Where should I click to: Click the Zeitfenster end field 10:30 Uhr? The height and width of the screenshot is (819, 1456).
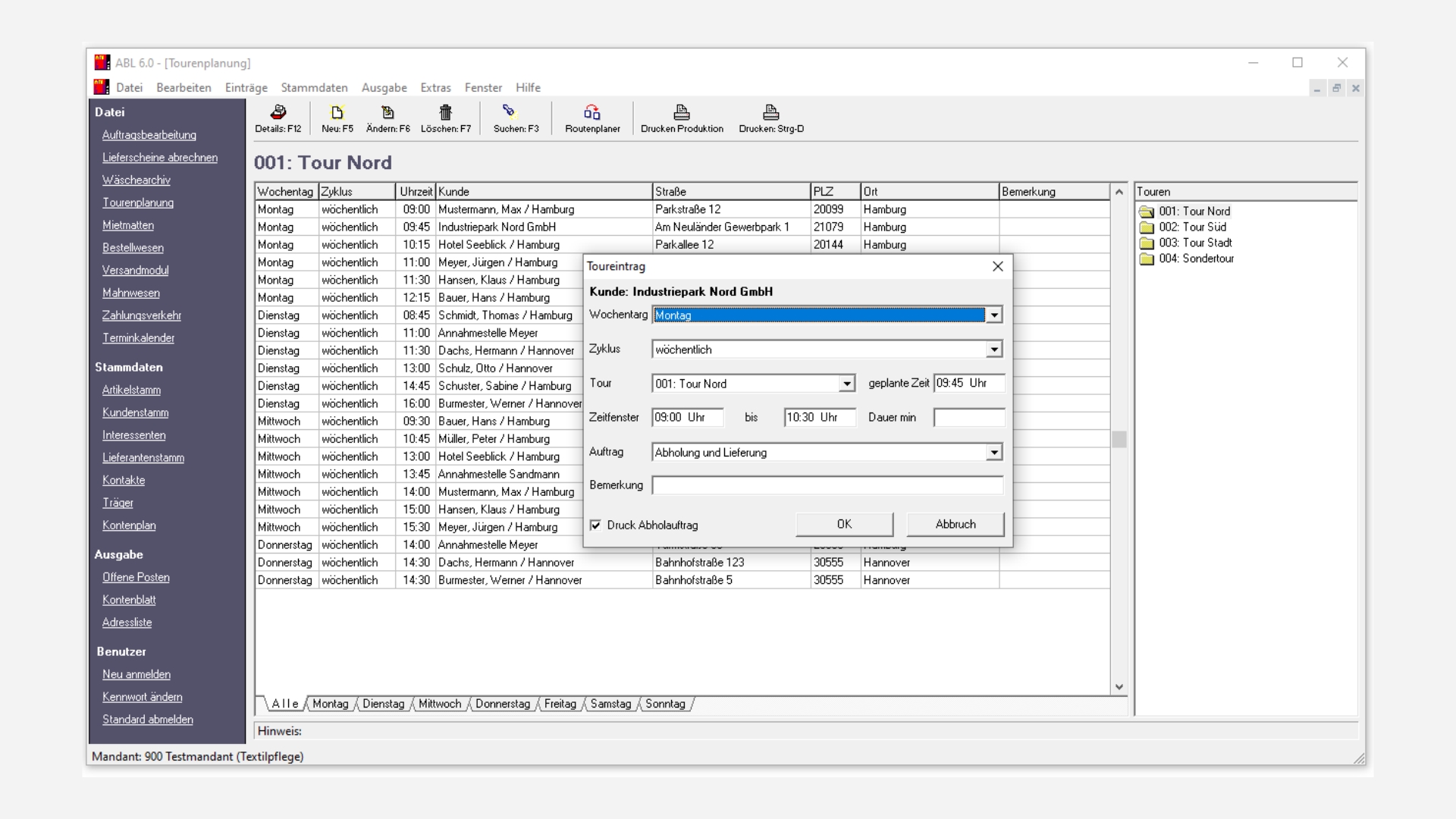820,418
